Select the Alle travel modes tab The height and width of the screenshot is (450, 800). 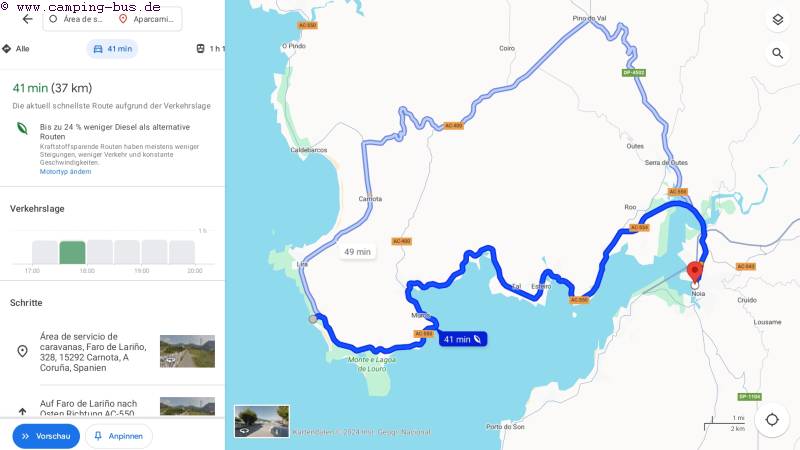[16, 48]
